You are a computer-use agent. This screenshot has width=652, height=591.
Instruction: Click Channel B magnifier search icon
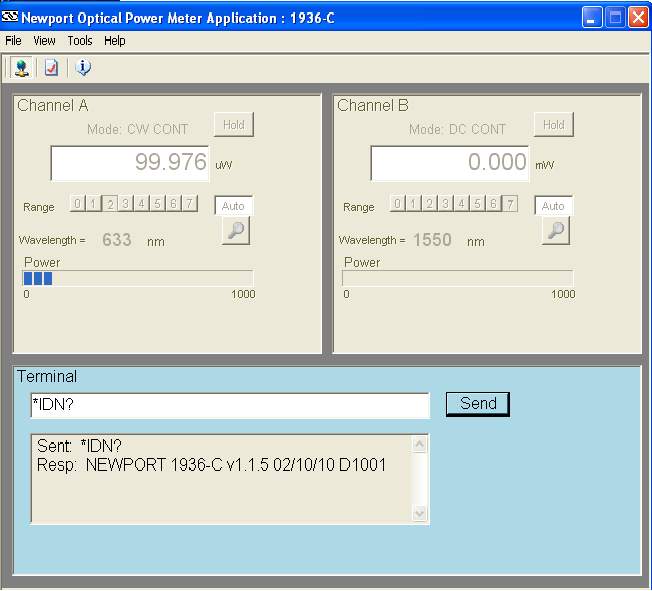555,231
